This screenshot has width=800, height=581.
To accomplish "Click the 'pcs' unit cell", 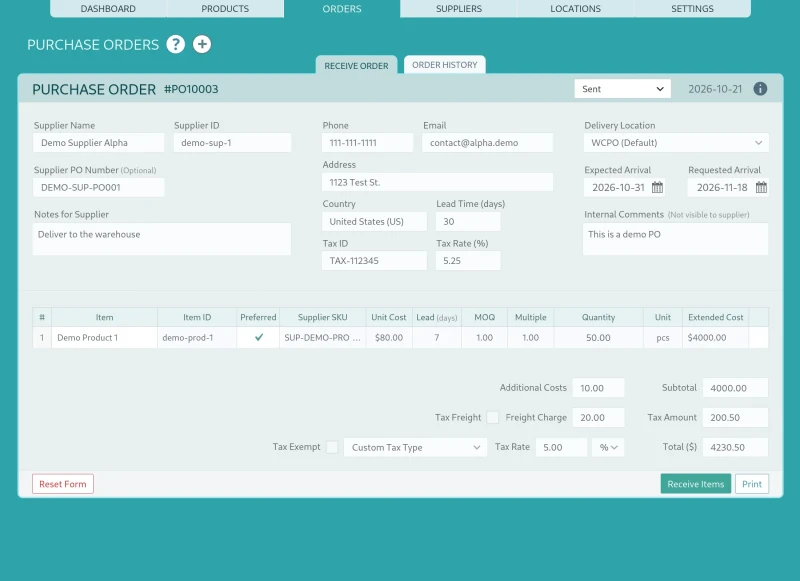I will [663, 338].
